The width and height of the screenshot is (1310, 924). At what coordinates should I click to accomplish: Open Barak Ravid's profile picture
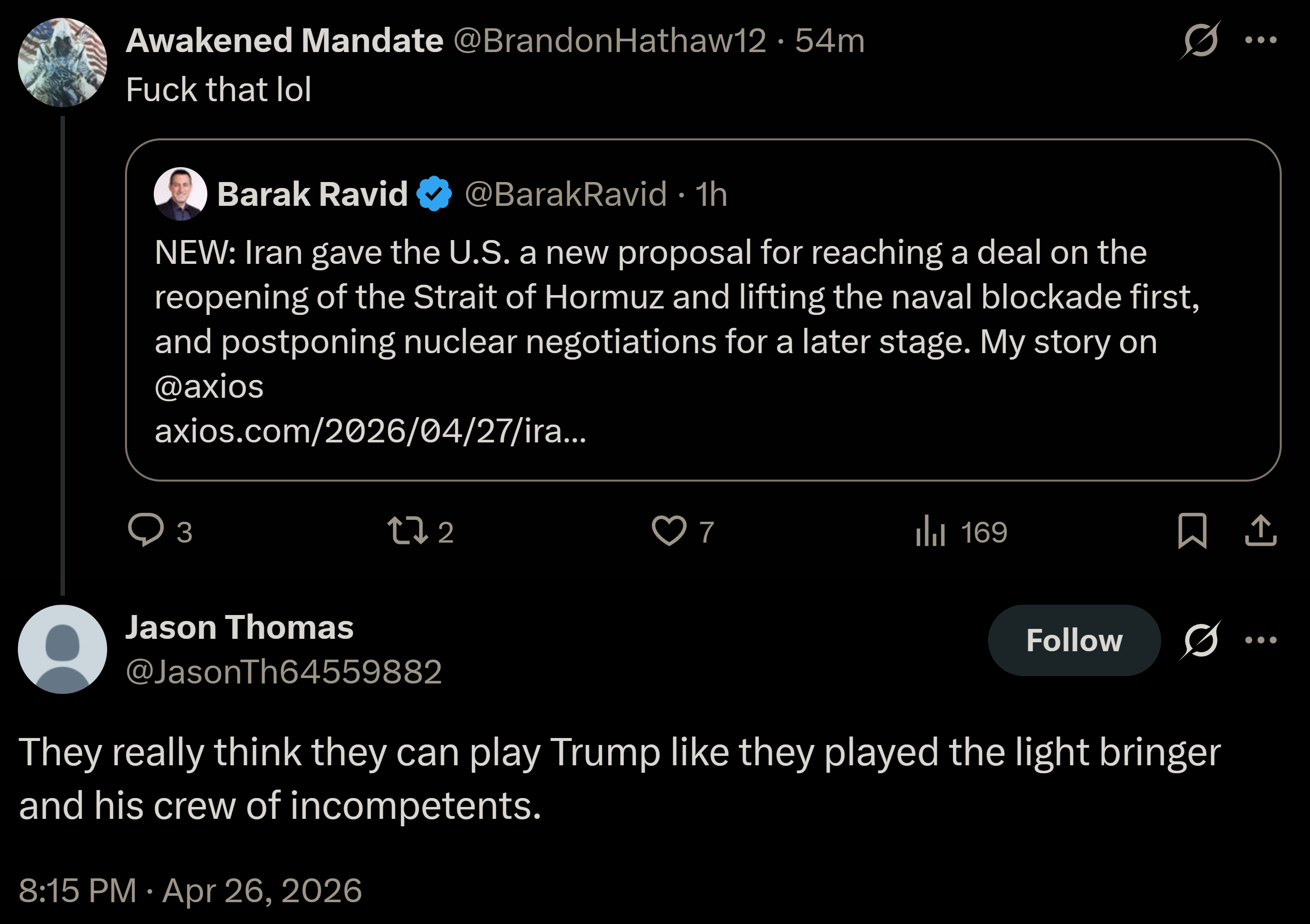(180, 194)
